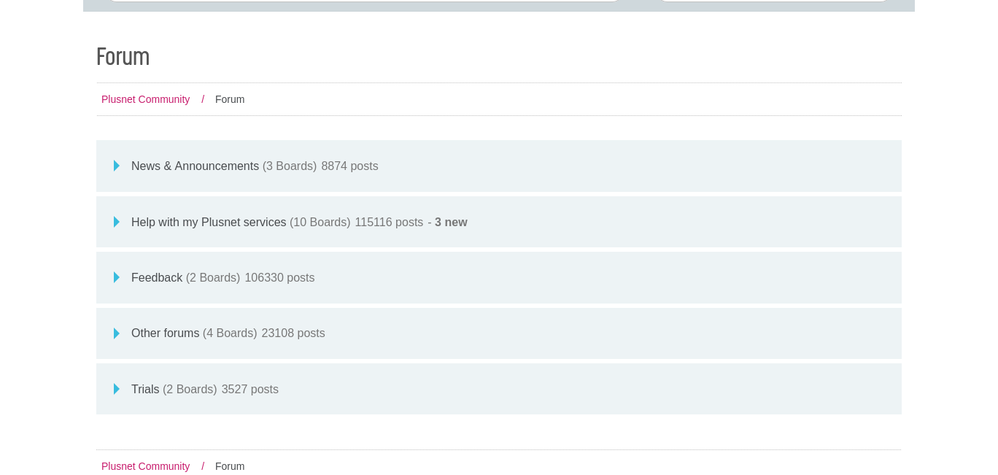Expand the News & Announcements arrow
Screen dimensions: 998x475
(116, 166)
